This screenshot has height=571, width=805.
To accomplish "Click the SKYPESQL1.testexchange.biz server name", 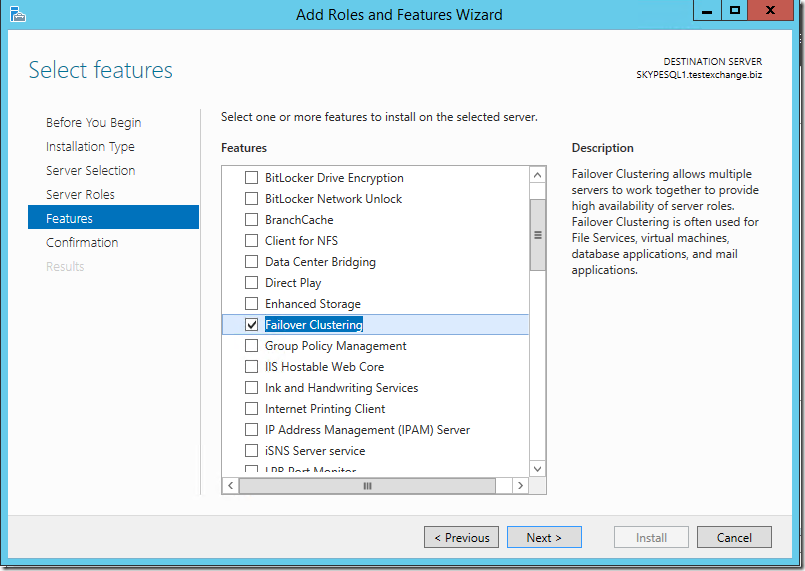I will 699,75.
